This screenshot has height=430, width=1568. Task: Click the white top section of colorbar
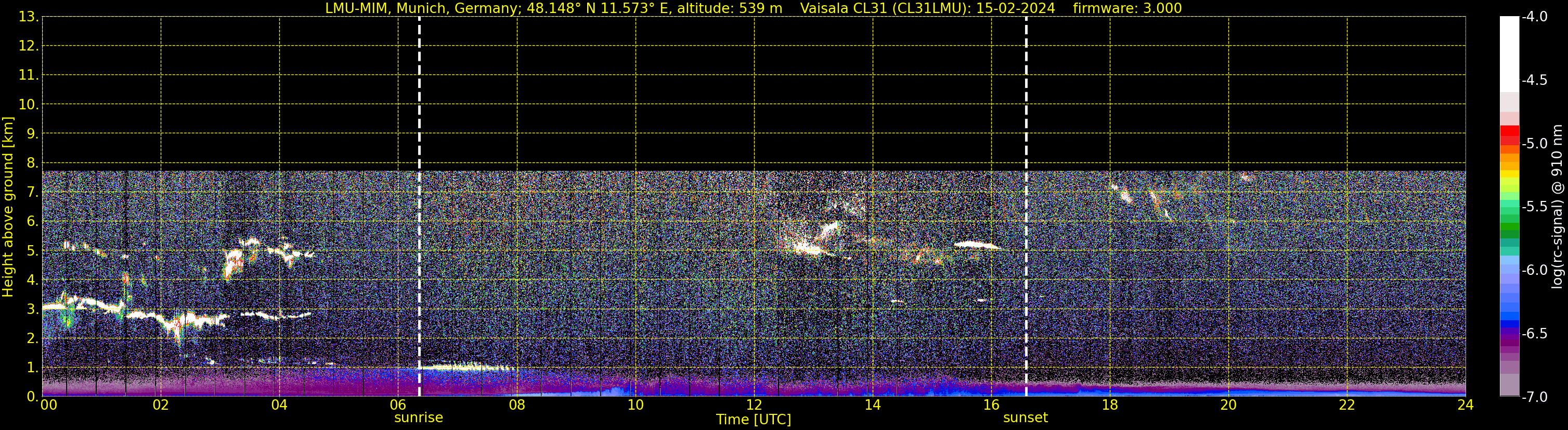tap(1510, 54)
